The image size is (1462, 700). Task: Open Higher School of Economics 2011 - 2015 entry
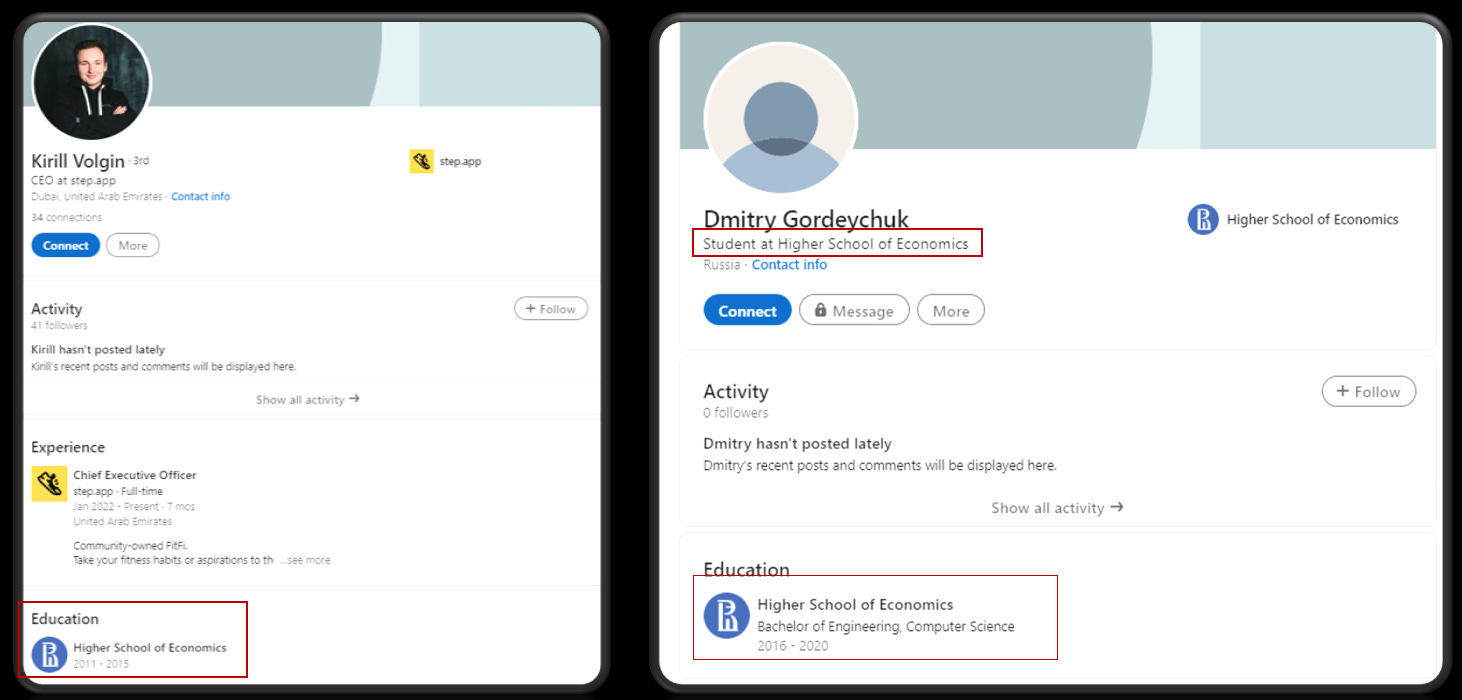click(150, 648)
